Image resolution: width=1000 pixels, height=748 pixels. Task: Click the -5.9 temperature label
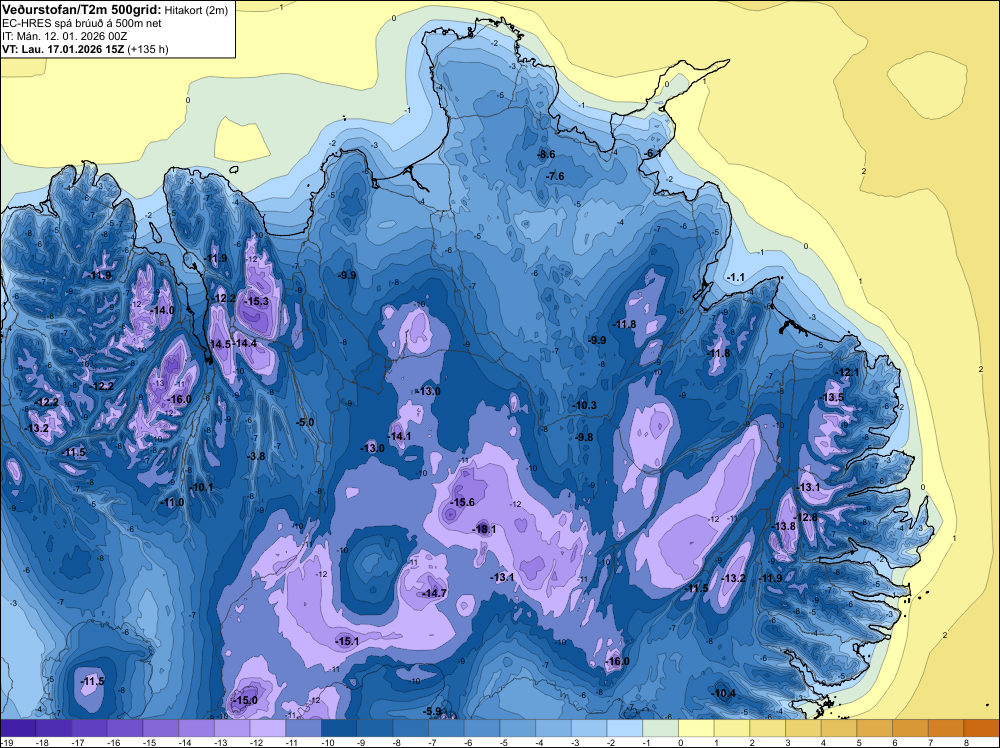pos(432,712)
